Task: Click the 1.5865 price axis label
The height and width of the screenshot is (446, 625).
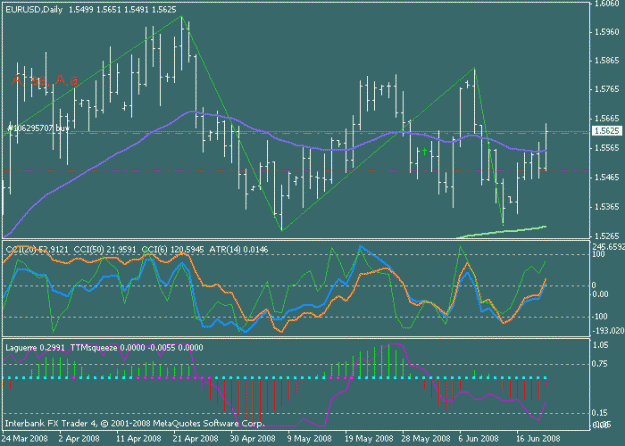Action: [607, 61]
